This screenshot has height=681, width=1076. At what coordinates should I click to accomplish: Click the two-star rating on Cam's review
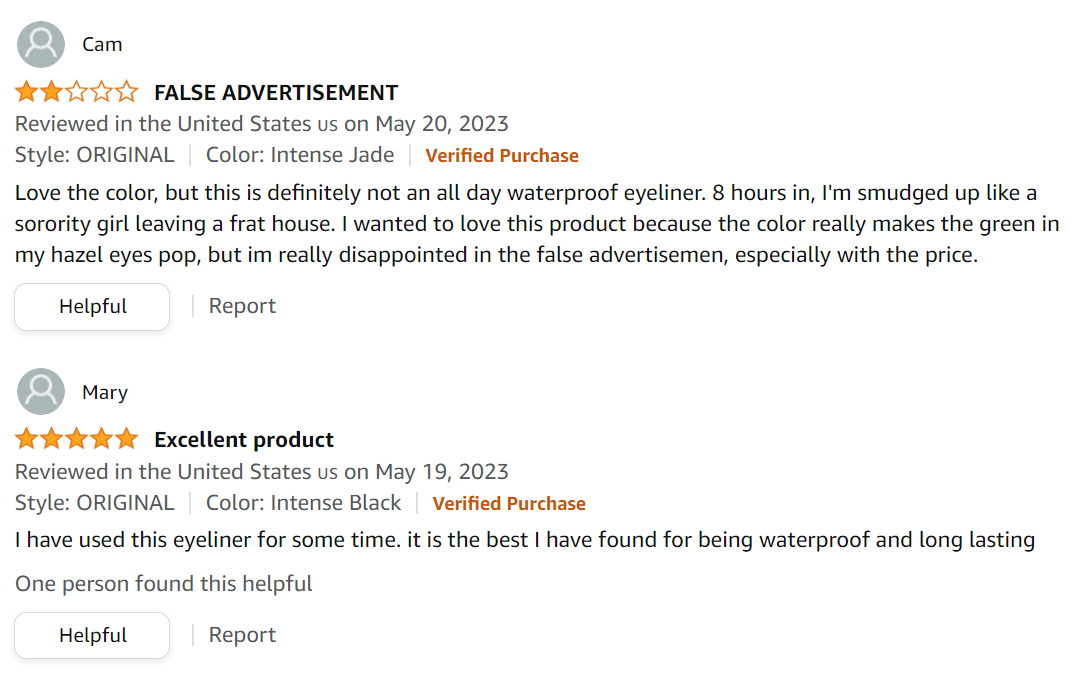pyautogui.click(x=76, y=93)
